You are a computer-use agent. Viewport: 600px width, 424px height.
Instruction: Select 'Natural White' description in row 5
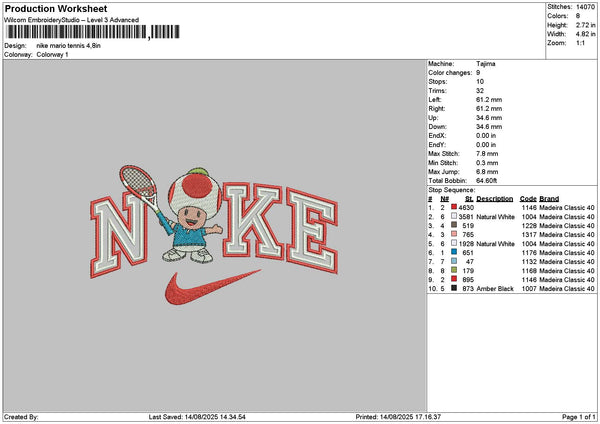pyautogui.click(x=496, y=244)
